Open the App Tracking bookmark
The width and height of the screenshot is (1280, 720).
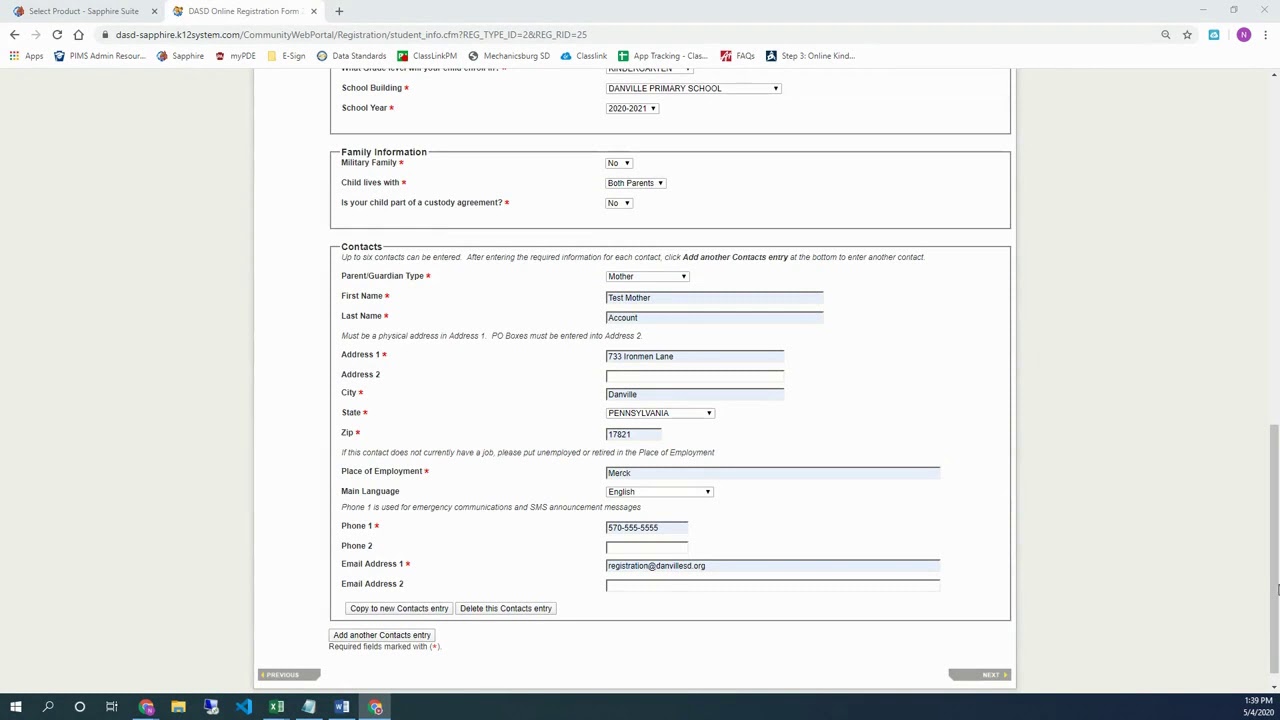click(663, 56)
